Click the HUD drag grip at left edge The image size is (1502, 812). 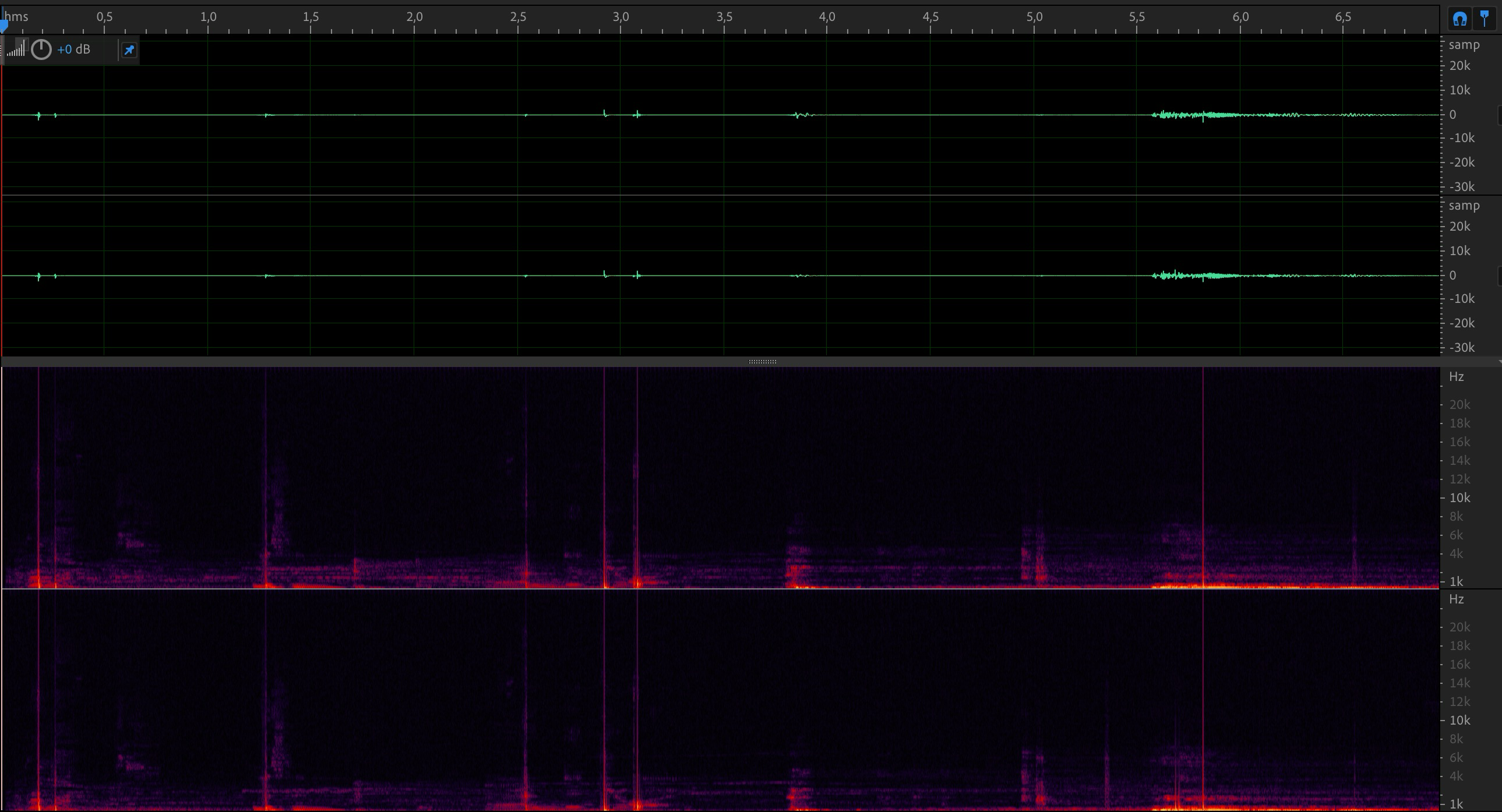(3, 50)
